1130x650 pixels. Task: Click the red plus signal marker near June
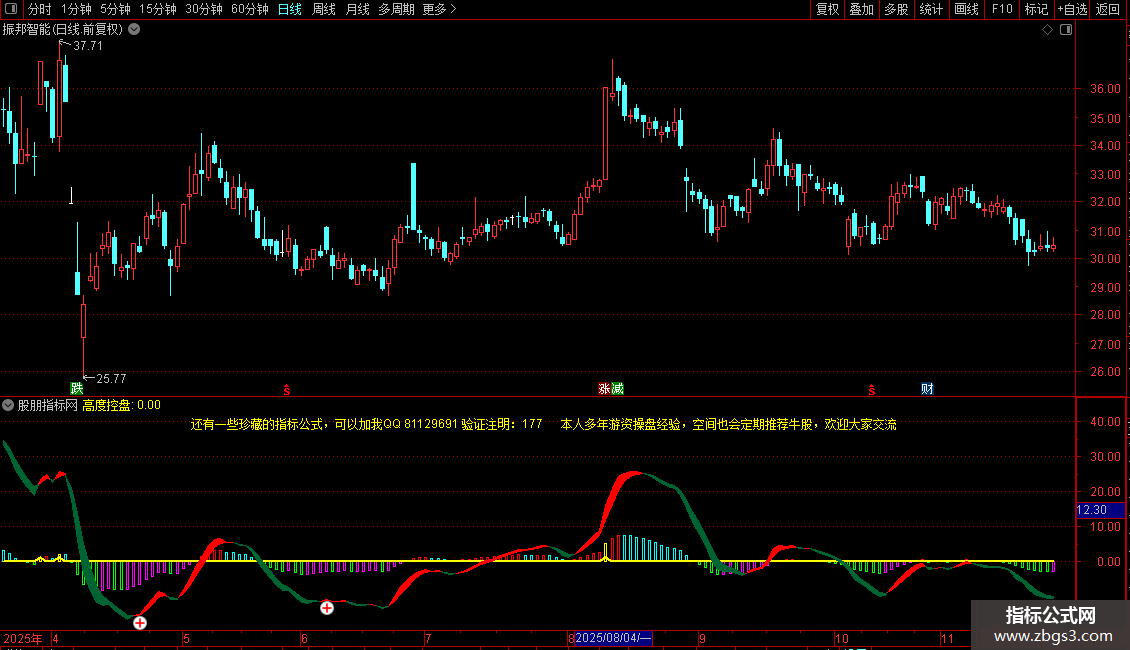pyautogui.click(x=326, y=608)
